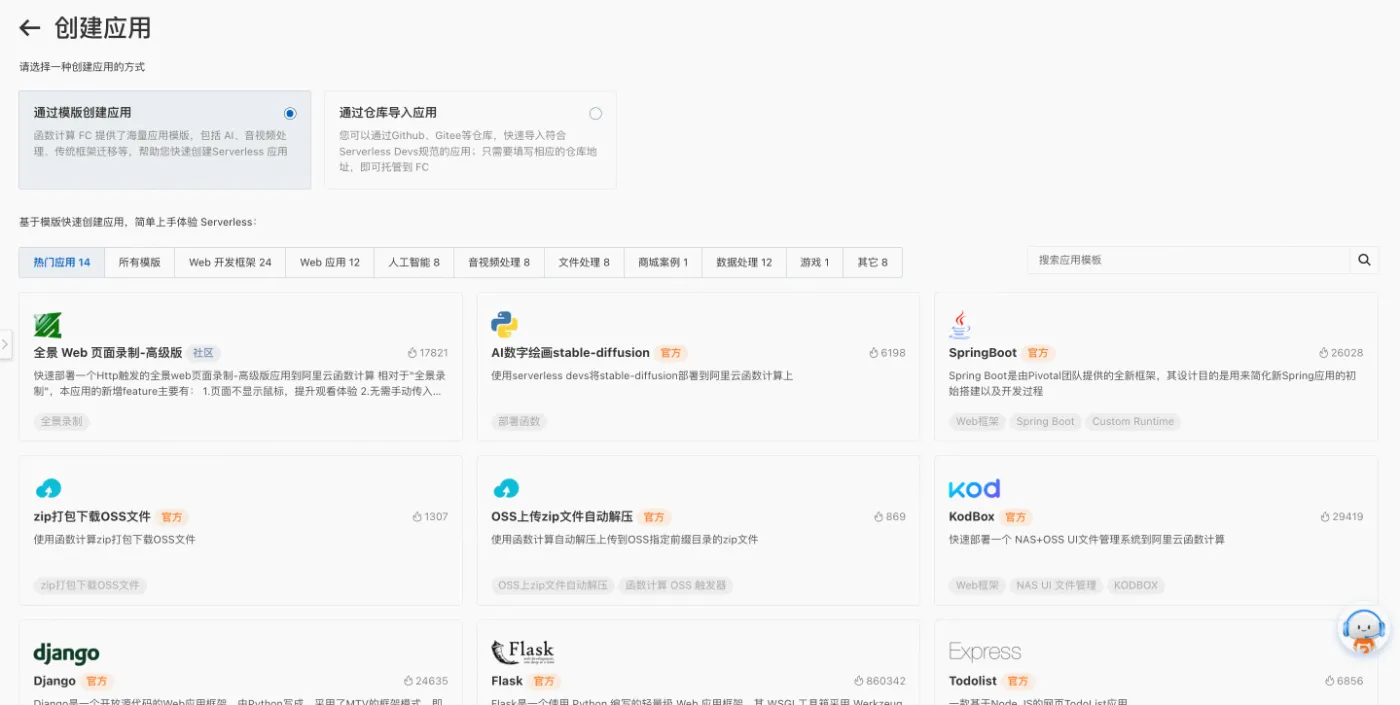Expand the left sidebar collapse handle
This screenshot has height=705, width=1400.
5,344
